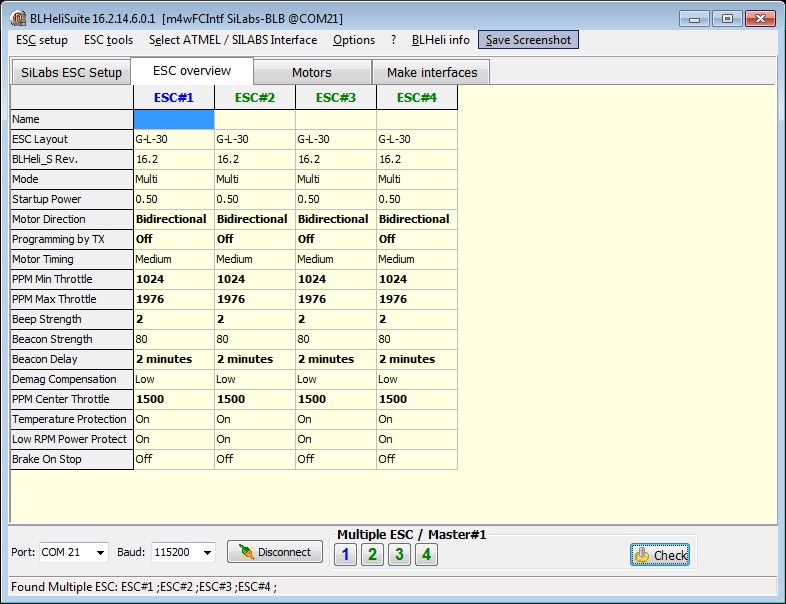Click the Beacon Strength row label
The image size is (786, 604).
pyautogui.click(x=72, y=339)
